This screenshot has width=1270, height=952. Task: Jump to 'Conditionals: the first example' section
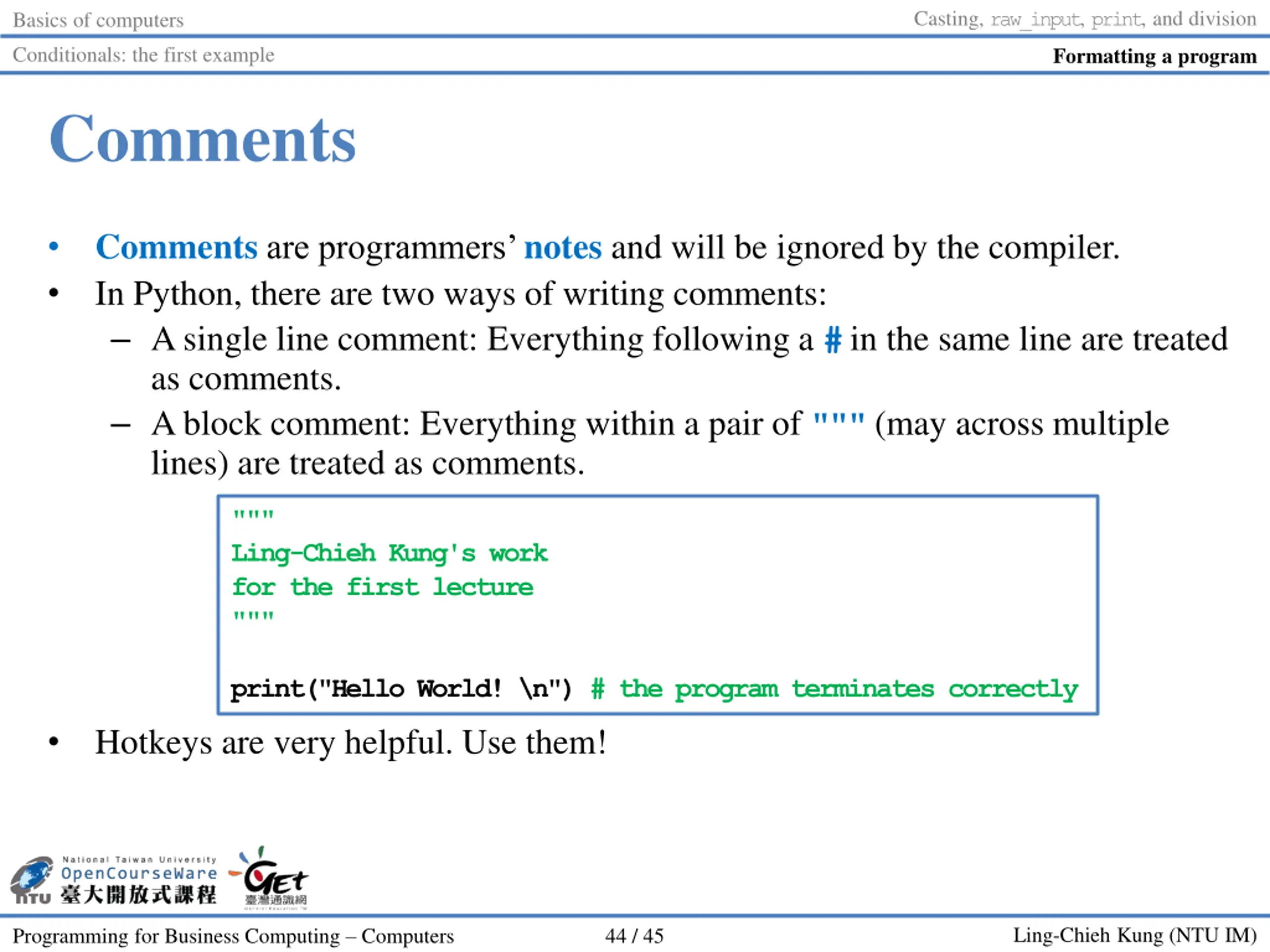[143, 55]
